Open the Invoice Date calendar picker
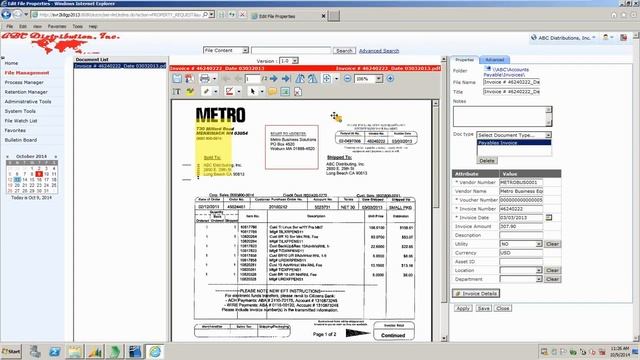This screenshot has height=360, width=640. point(549,218)
